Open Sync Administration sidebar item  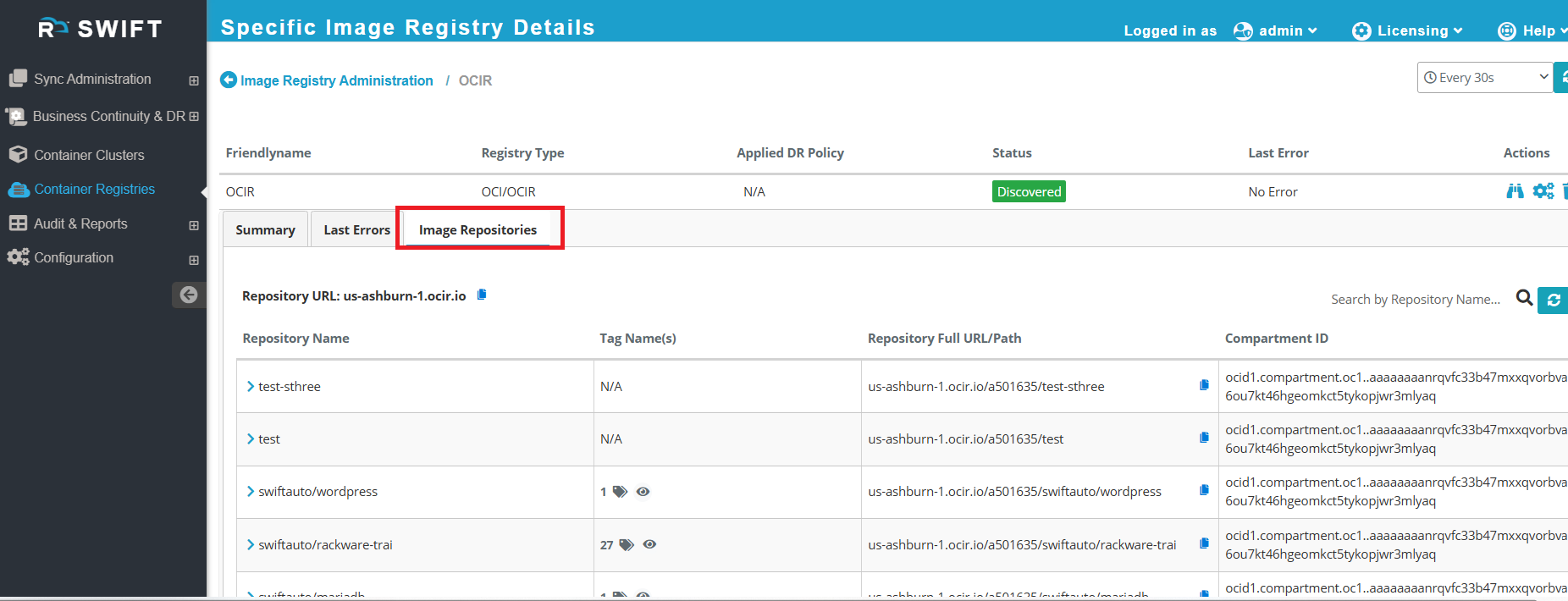tap(92, 79)
